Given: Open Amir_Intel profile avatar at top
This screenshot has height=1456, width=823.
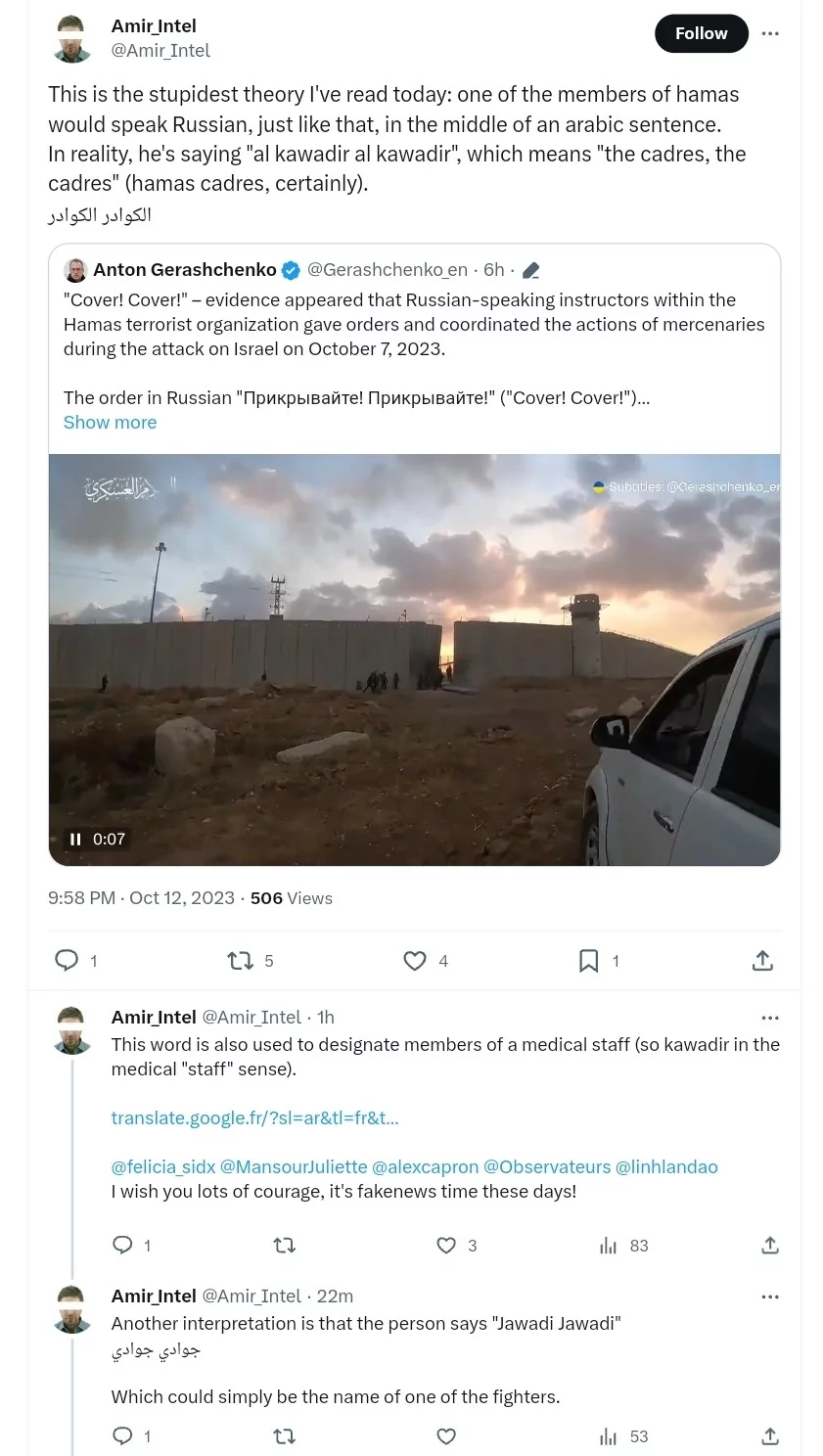Looking at the screenshot, I should pyautogui.click(x=71, y=37).
